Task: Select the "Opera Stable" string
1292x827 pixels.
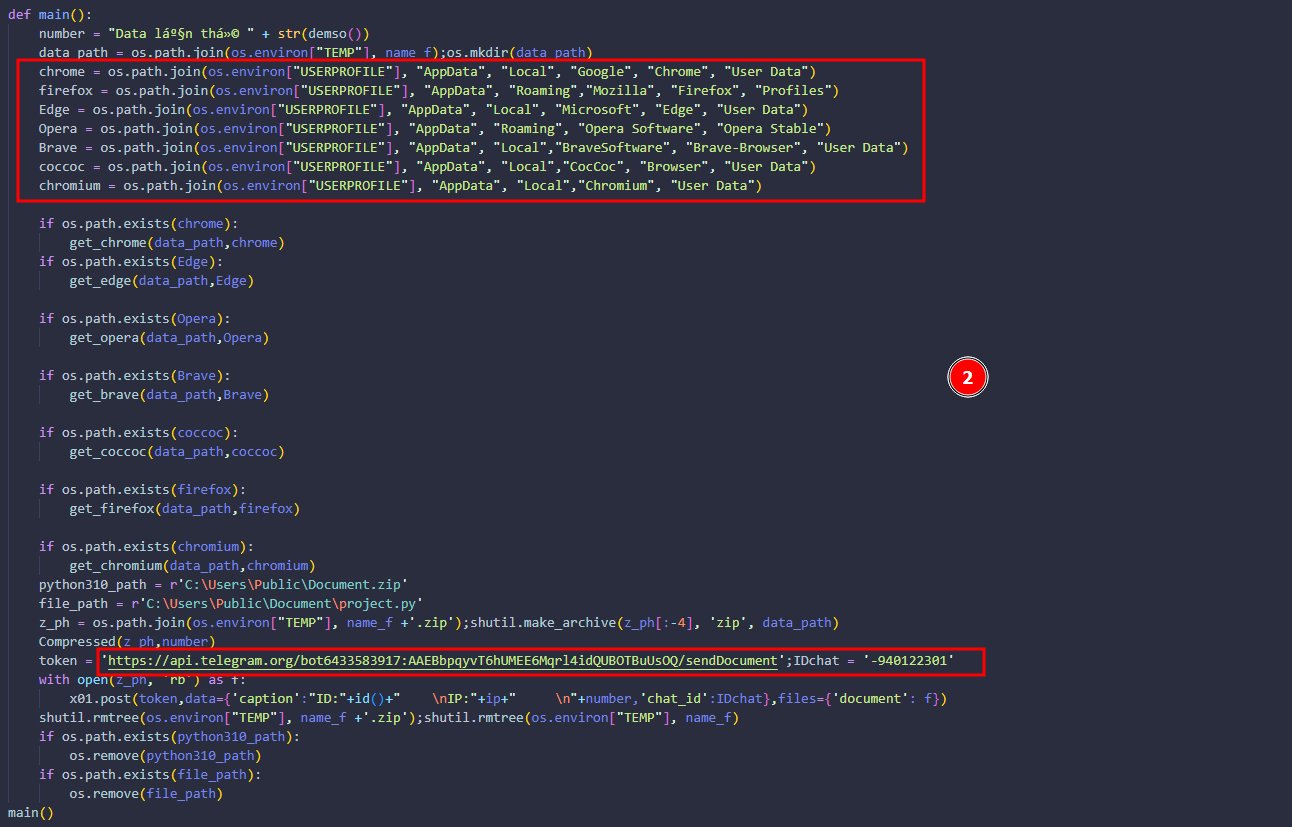Action: point(769,128)
